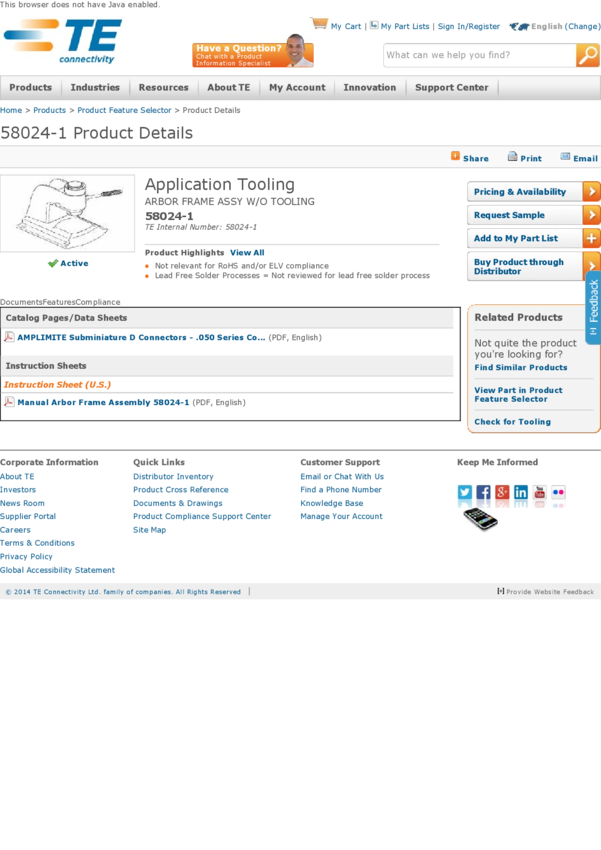
Task: Click Email or Chat With Us
Action: click(342, 476)
